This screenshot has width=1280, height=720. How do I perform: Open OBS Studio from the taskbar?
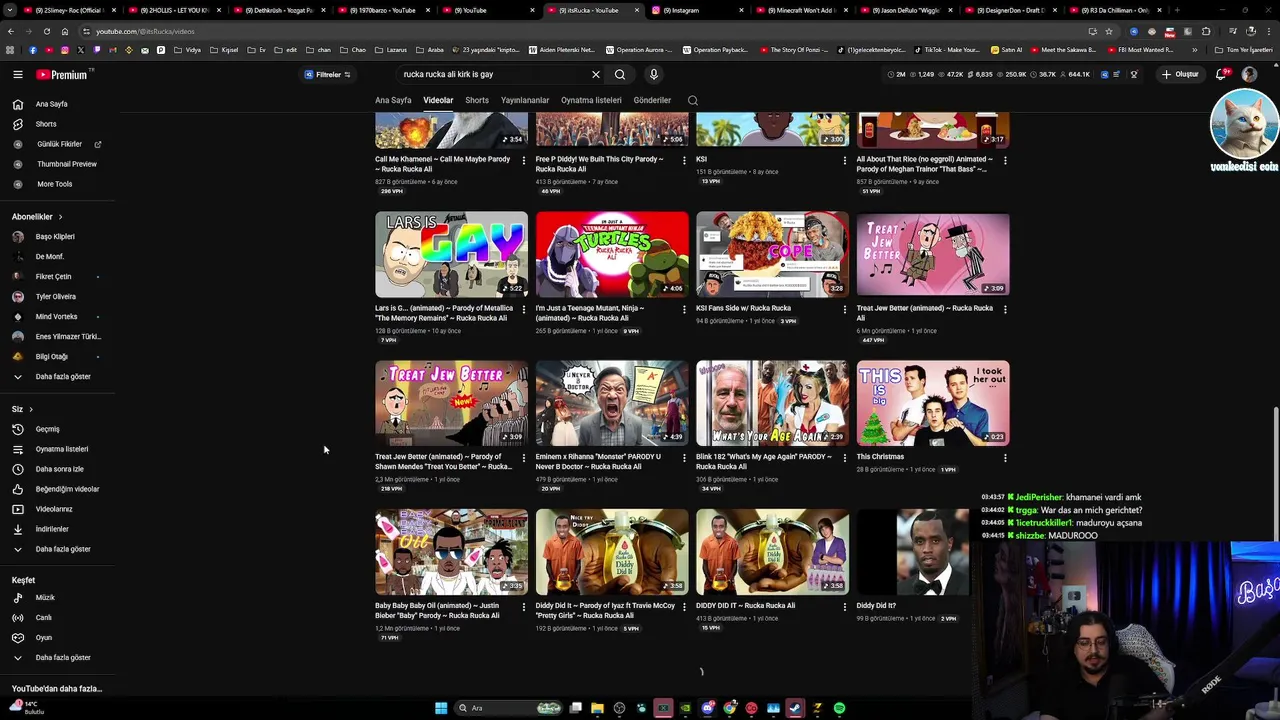619,708
